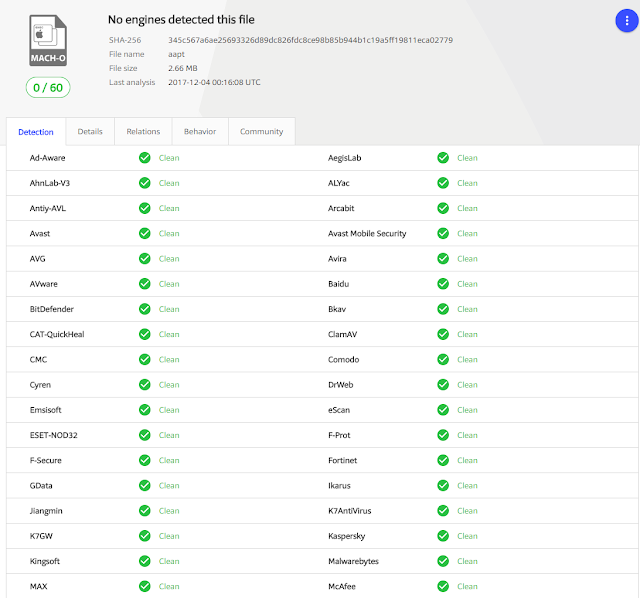This screenshot has height=598, width=640.
Task: Click the green check icon for Avast
Action: point(144,233)
